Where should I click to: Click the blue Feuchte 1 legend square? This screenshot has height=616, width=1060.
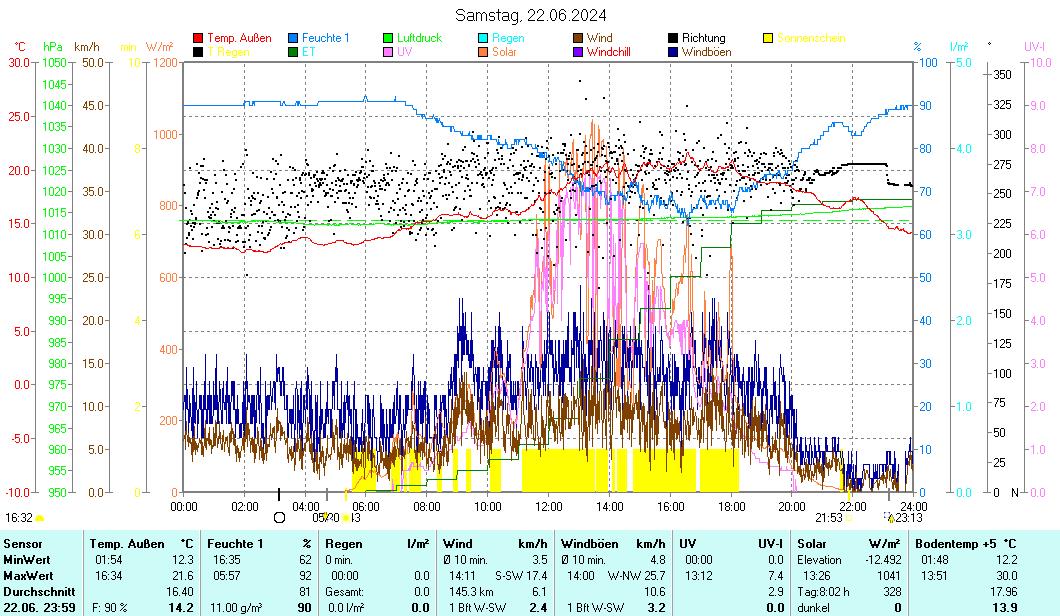(294, 38)
